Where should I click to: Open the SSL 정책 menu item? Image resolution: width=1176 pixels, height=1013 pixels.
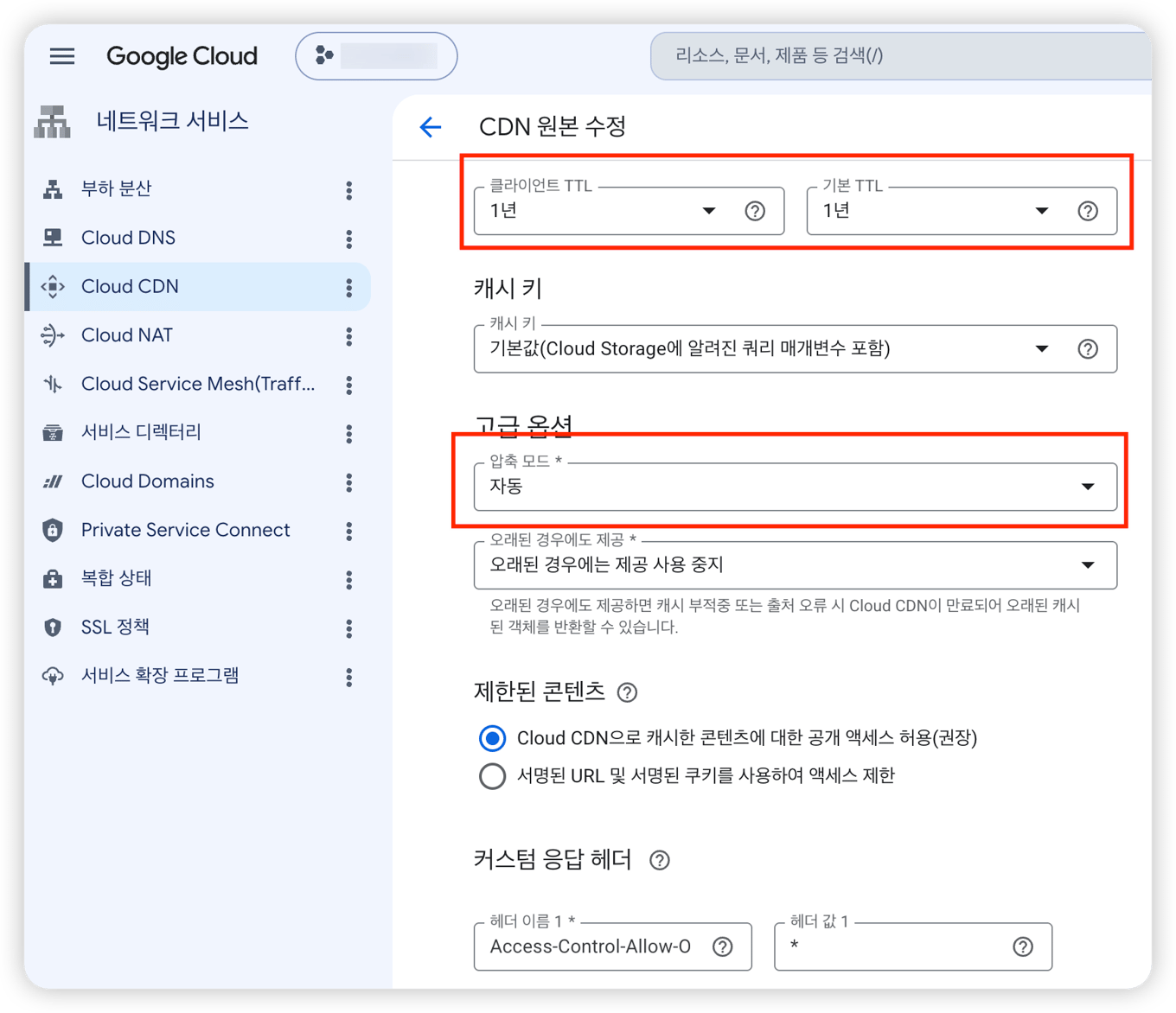(115, 627)
